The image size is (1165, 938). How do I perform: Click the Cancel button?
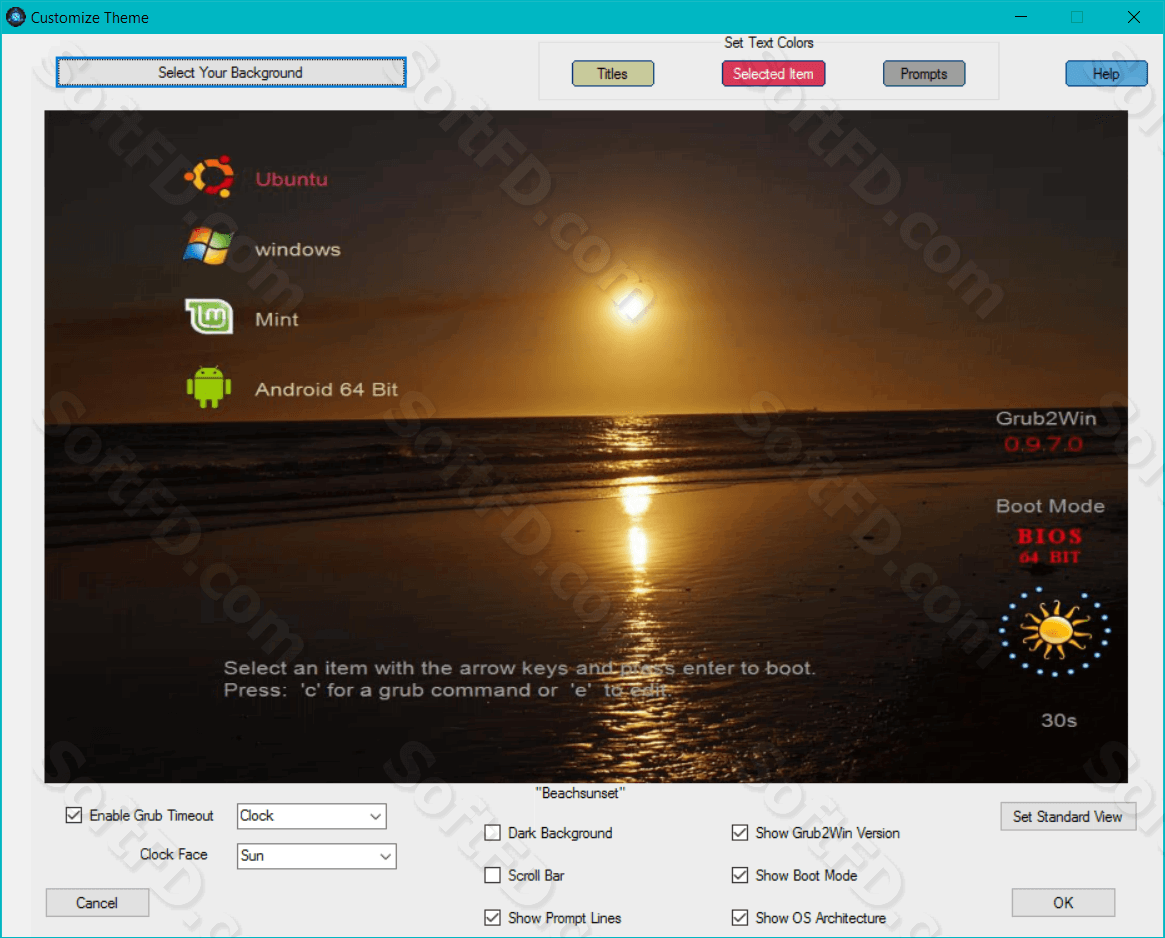tap(97, 903)
